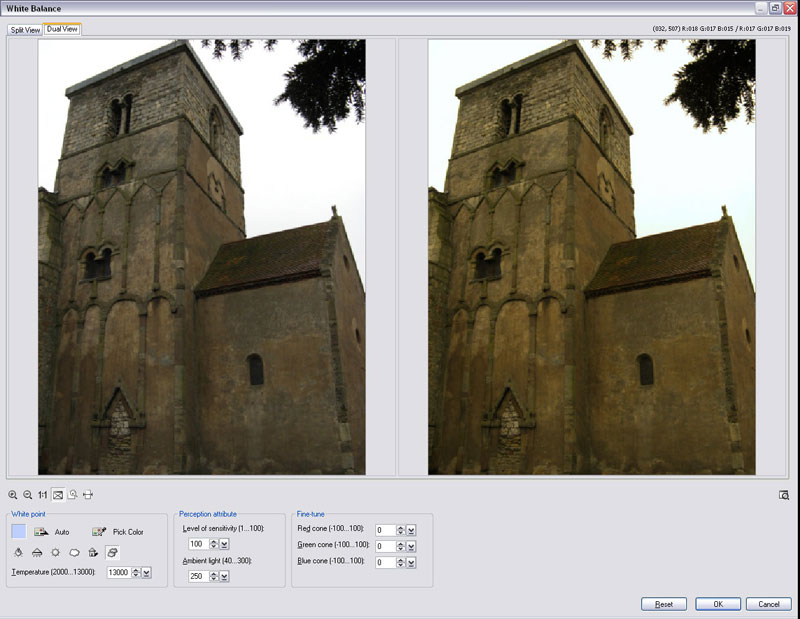The width and height of the screenshot is (800, 619).
Task: Toggle the shade house light preset
Action: click(93, 552)
